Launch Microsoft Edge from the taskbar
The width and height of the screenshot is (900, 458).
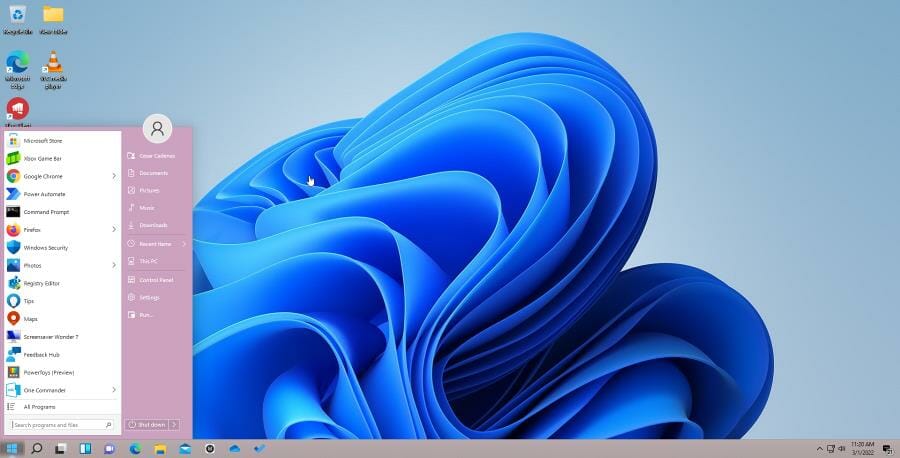pyautogui.click(x=135, y=449)
